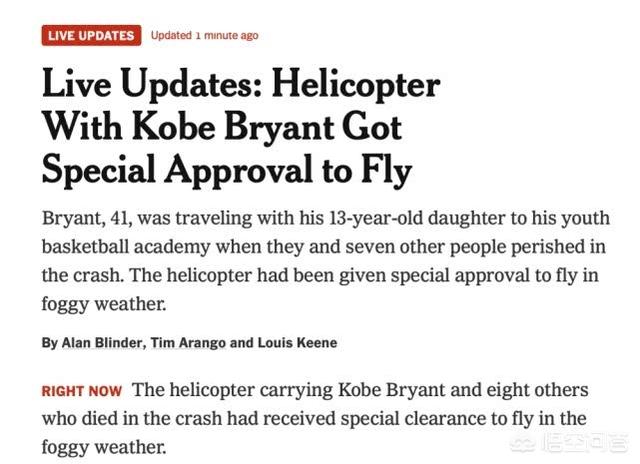The height and width of the screenshot is (464, 640).
Task: Click the word 'By' in the byline
Action: tap(50, 343)
